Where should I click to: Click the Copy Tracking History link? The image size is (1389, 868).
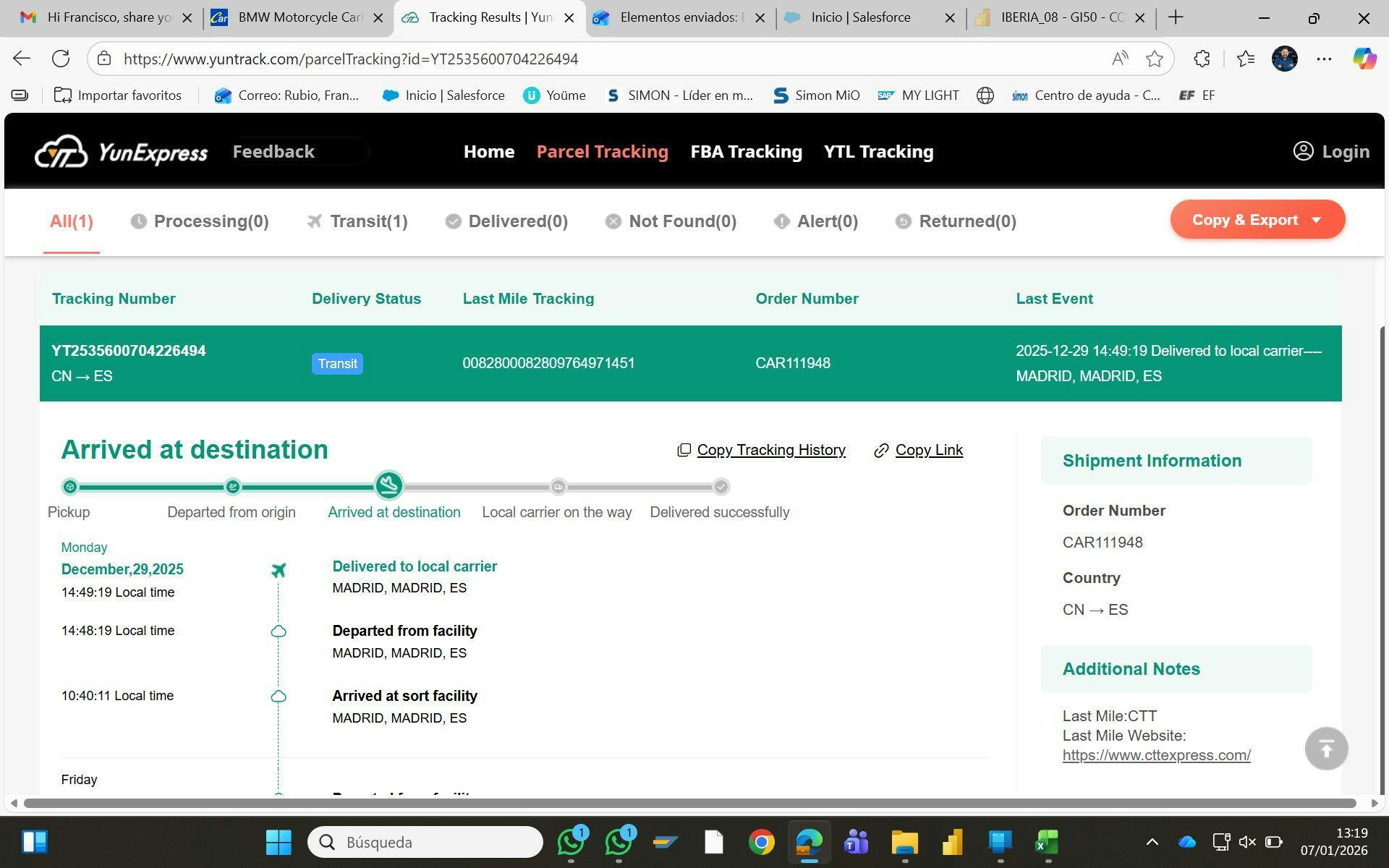[x=770, y=450]
